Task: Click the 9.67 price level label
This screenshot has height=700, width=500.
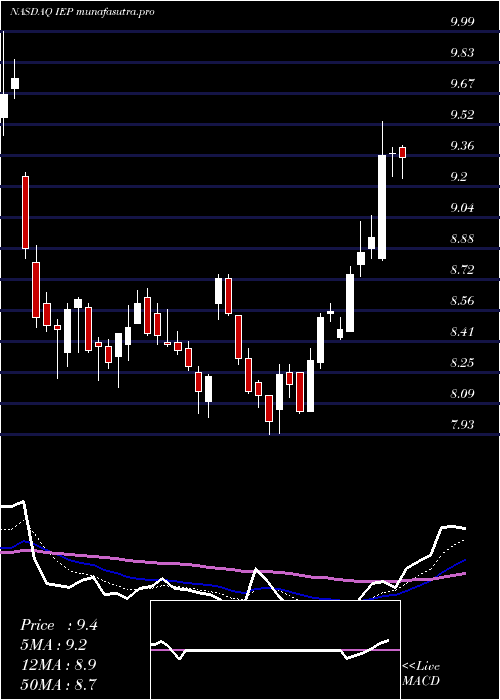Action: pos(462,83)
